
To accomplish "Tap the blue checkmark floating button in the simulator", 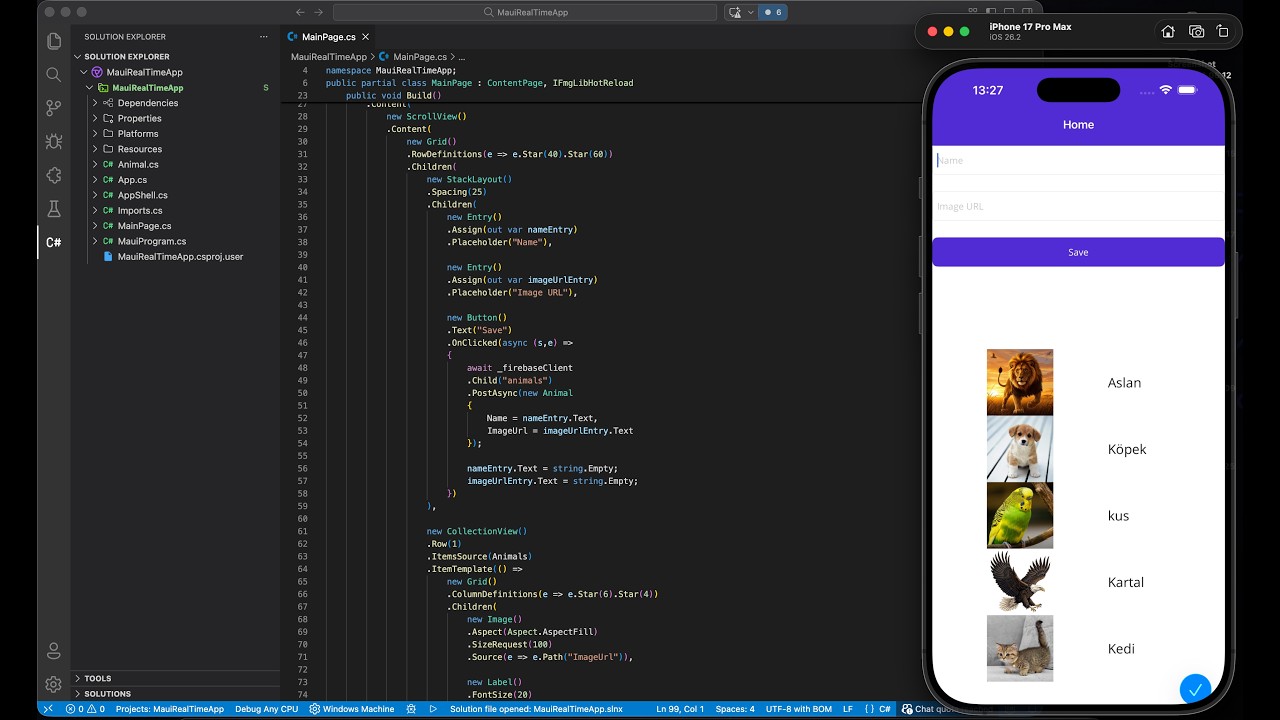I will [1195, 689].
